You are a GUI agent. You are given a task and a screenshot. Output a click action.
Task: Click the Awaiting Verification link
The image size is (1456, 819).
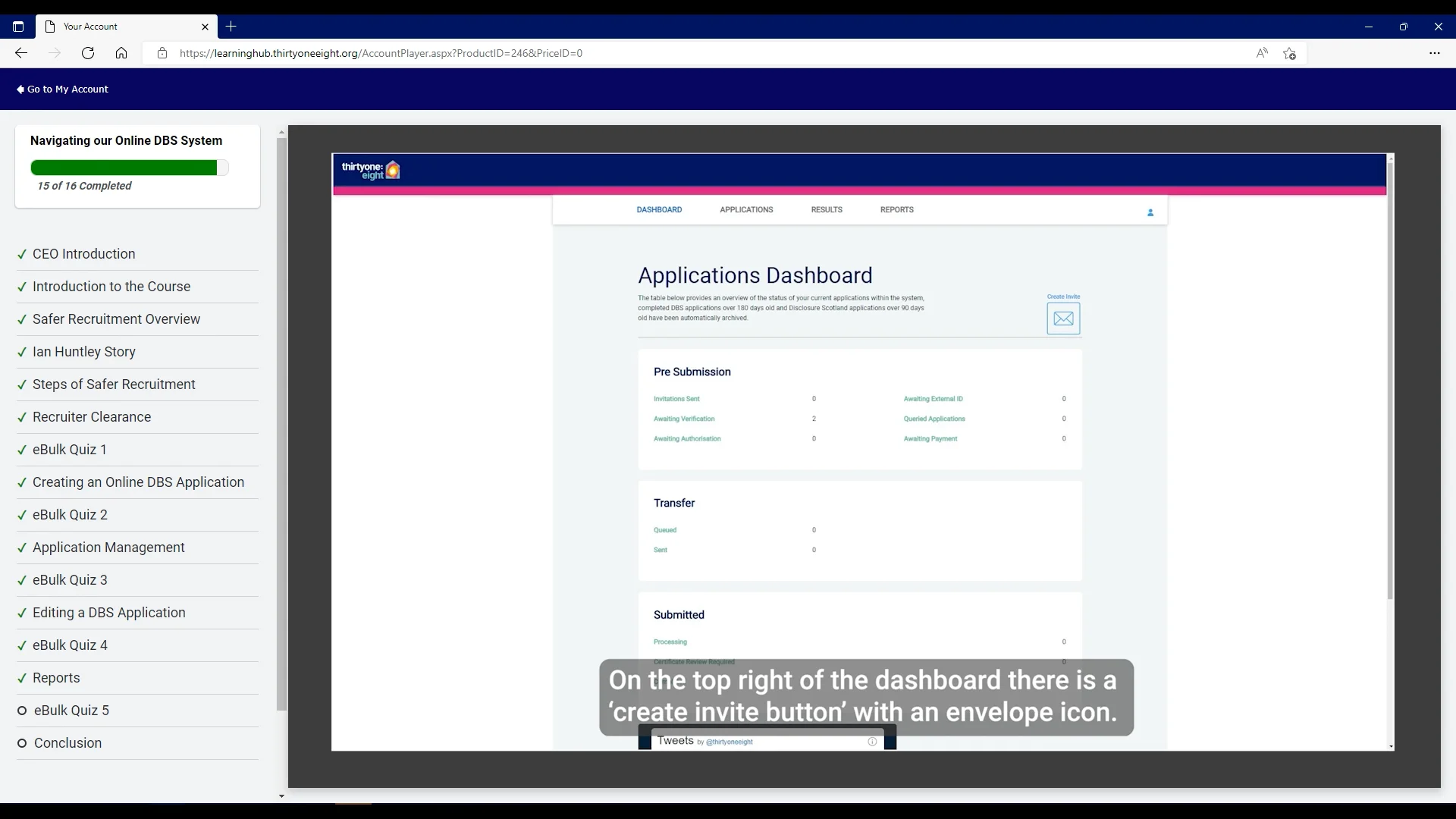[683, 419]
